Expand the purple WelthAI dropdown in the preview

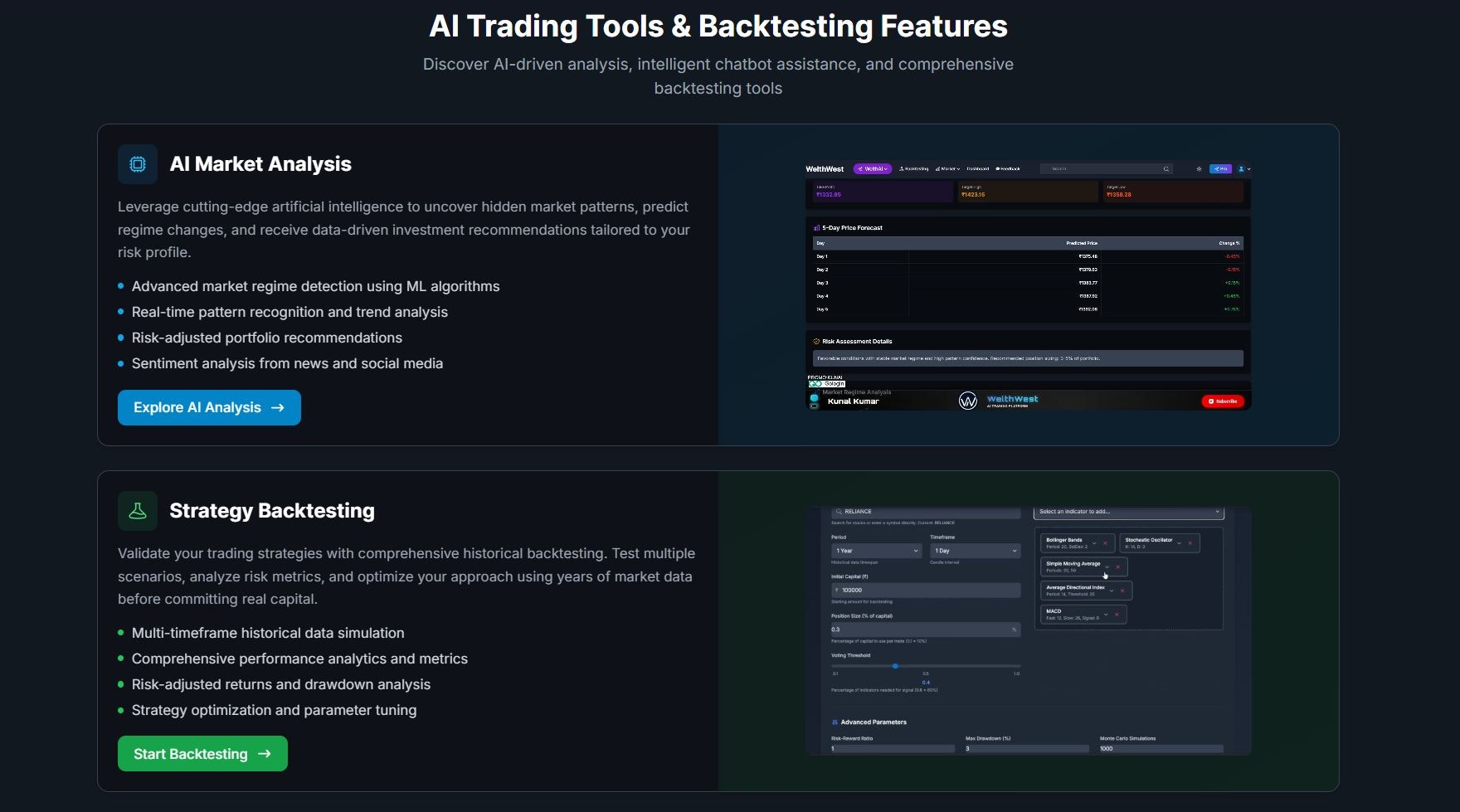[873, 169]
